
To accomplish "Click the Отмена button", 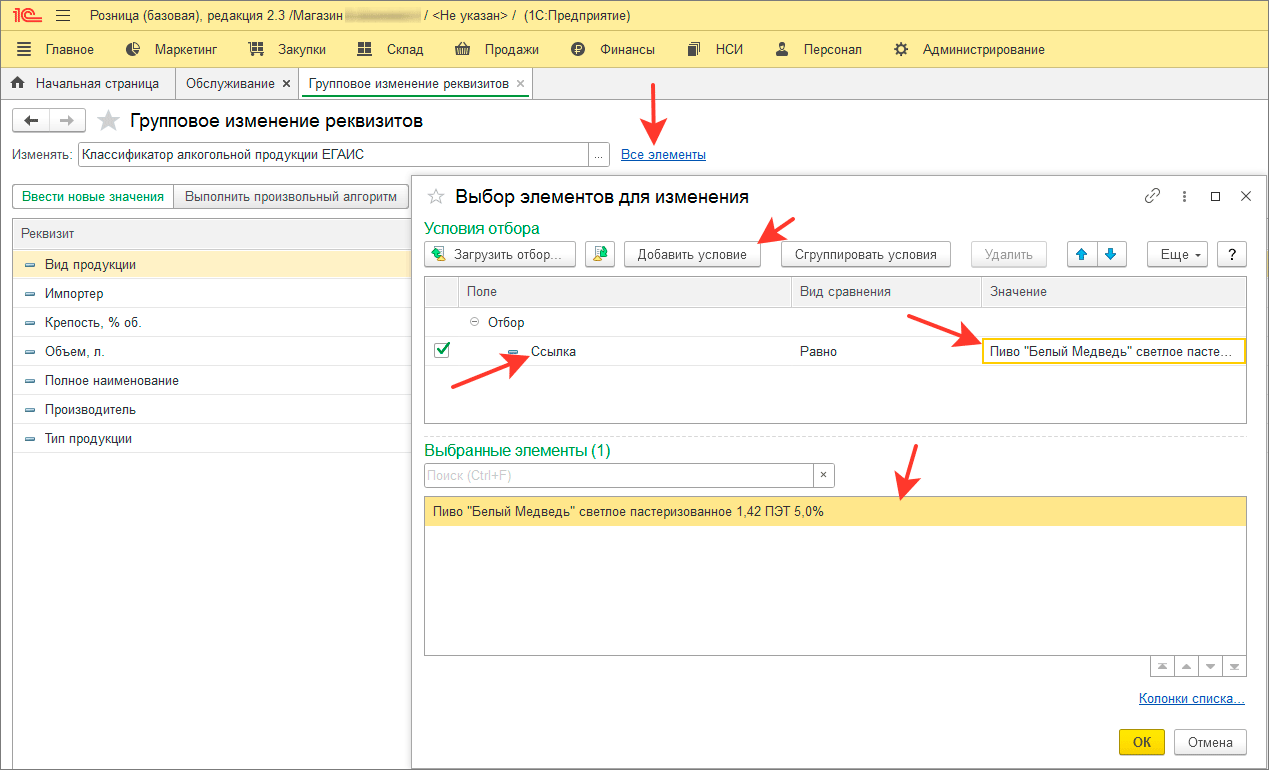I will click(x=1210, y=743).
